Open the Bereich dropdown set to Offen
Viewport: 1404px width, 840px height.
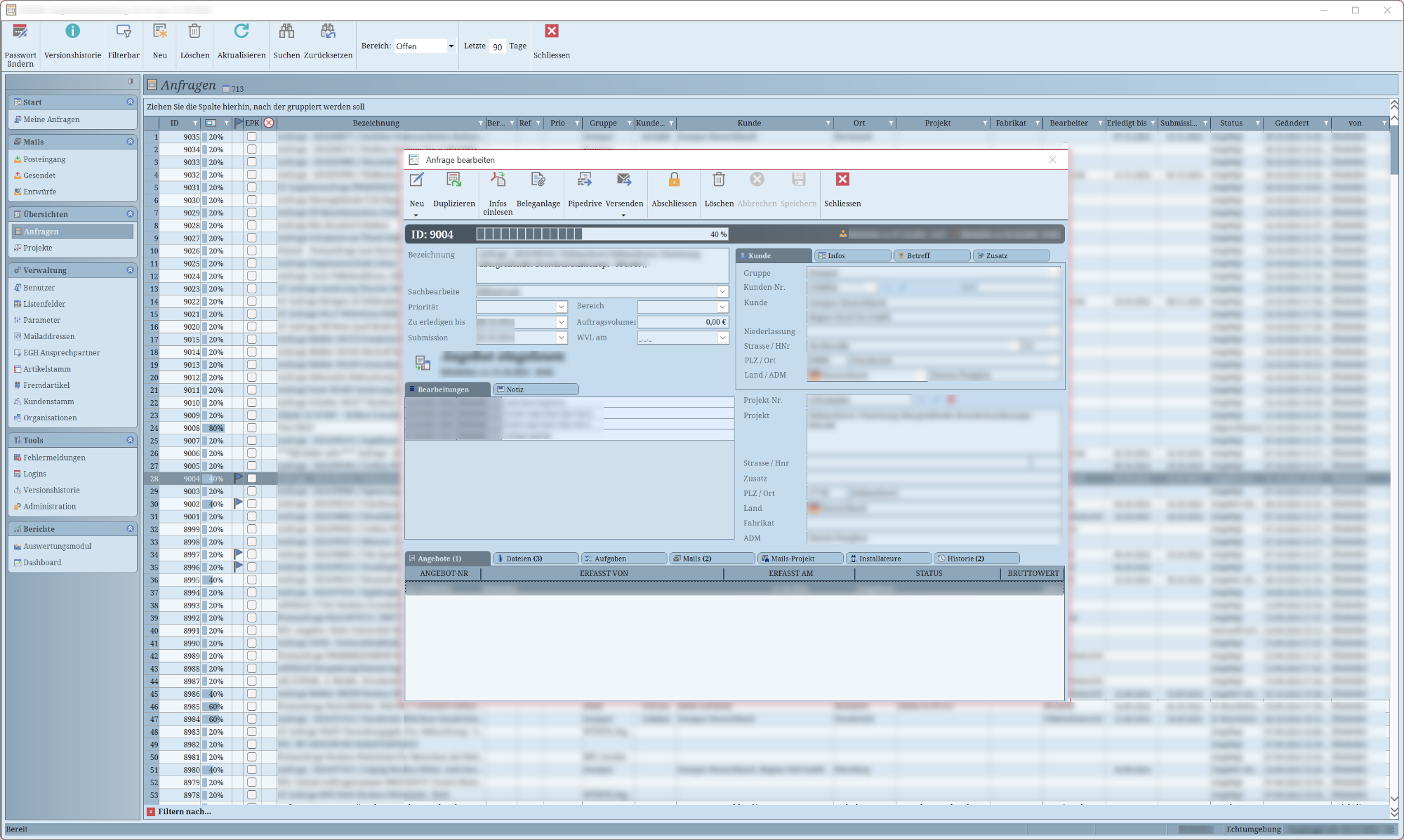(451, 46)
